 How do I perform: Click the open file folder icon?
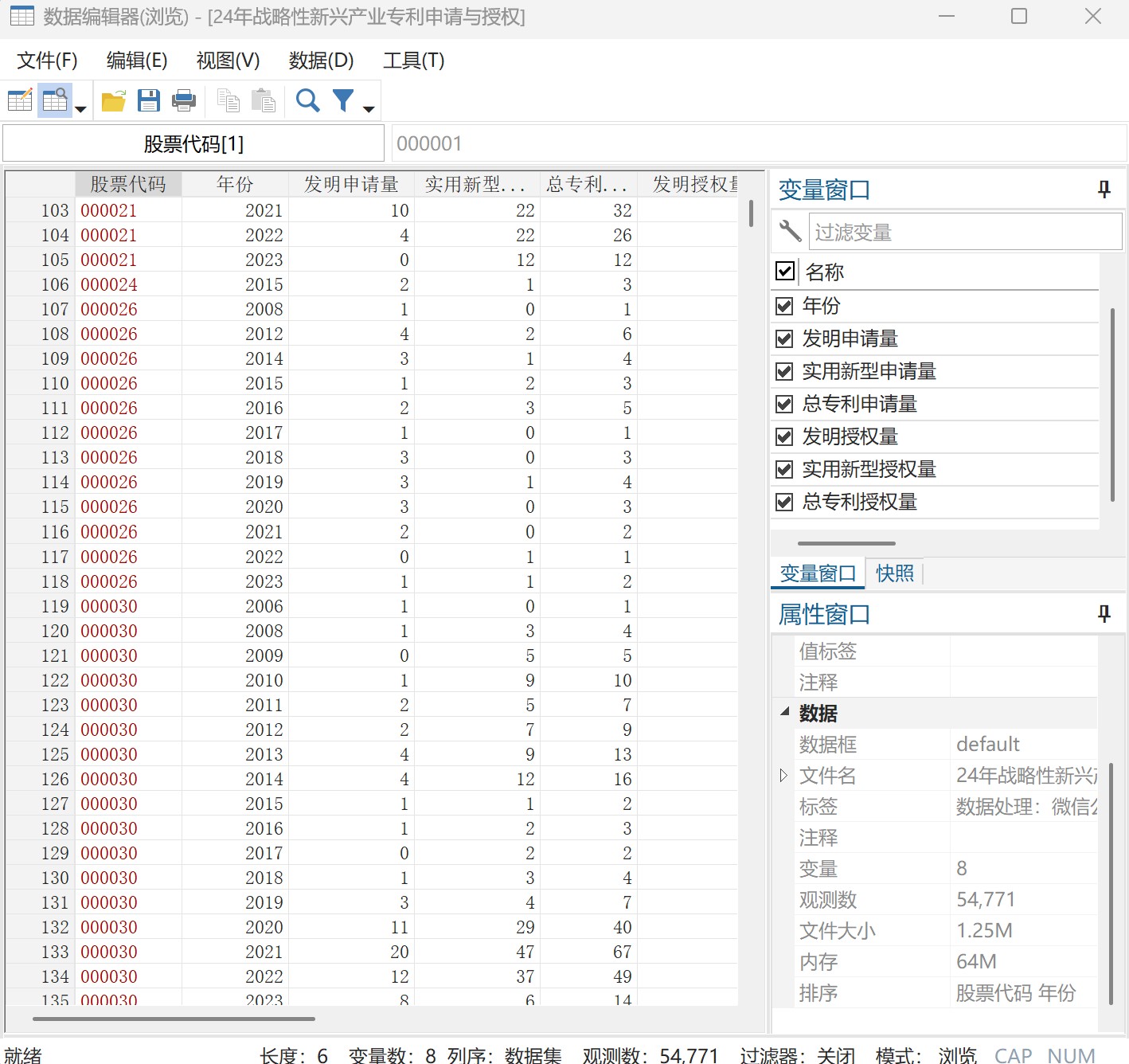(x=113, y=100)
